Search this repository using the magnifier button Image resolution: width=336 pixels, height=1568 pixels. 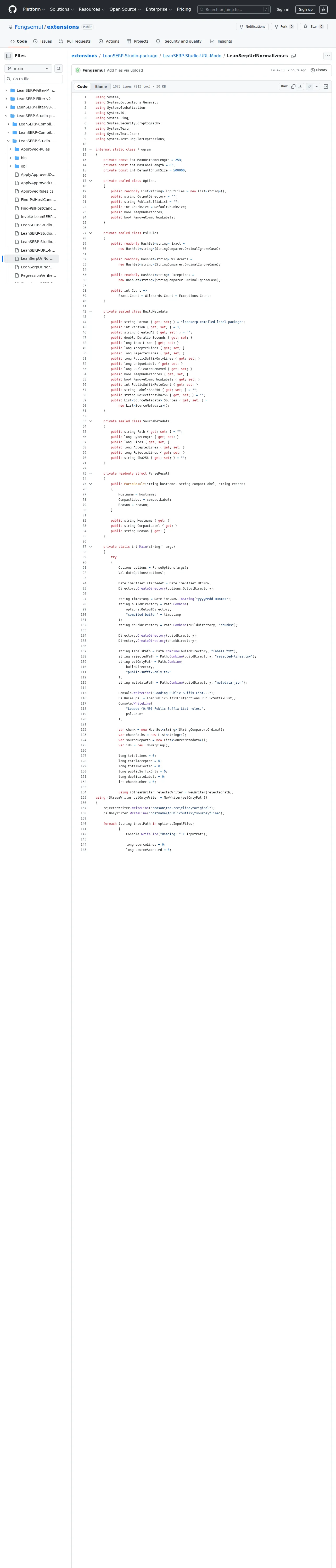(x=59, y=68)
